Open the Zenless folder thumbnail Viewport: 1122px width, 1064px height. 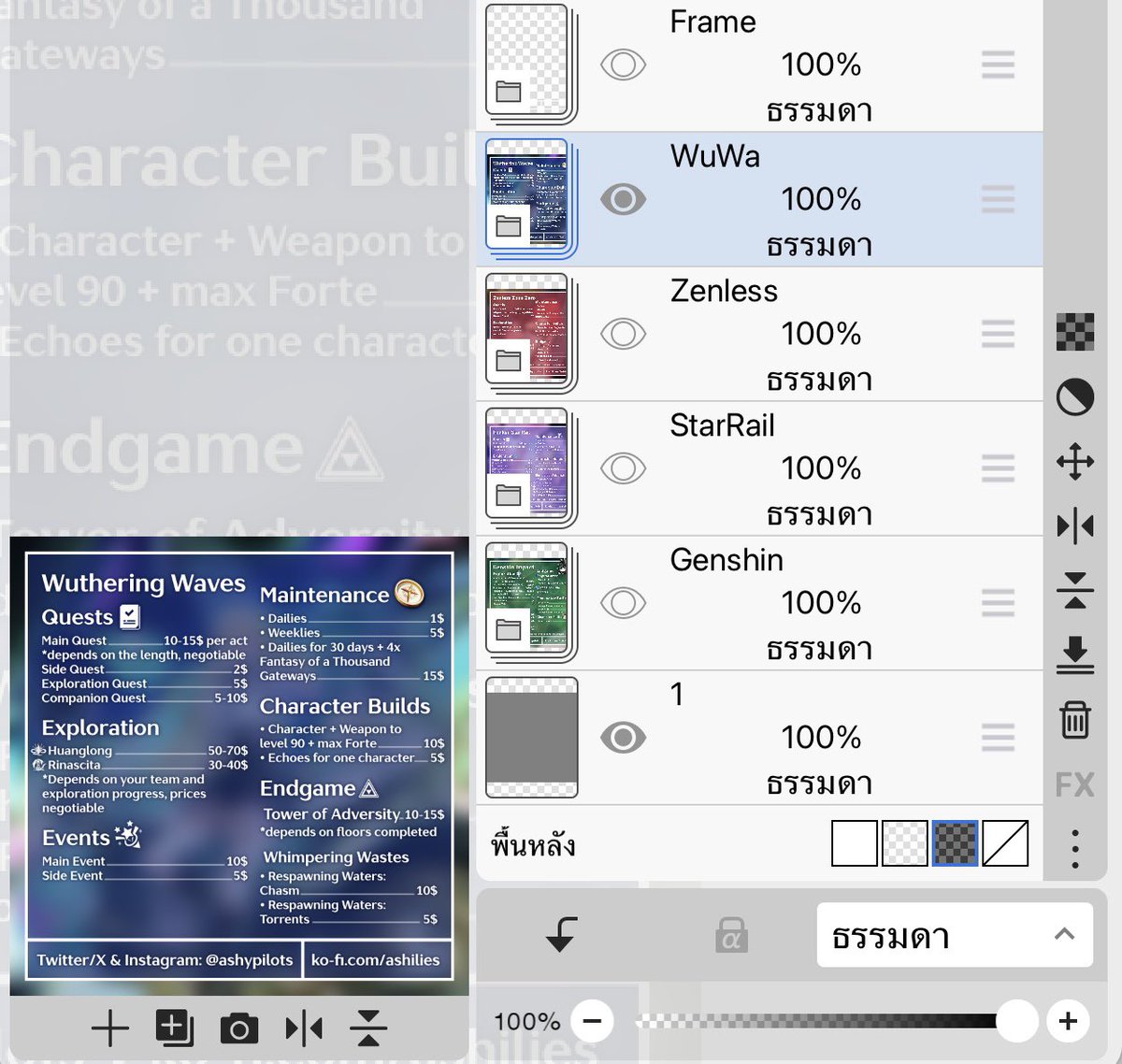pyautogui.click(x=529, y=332)
